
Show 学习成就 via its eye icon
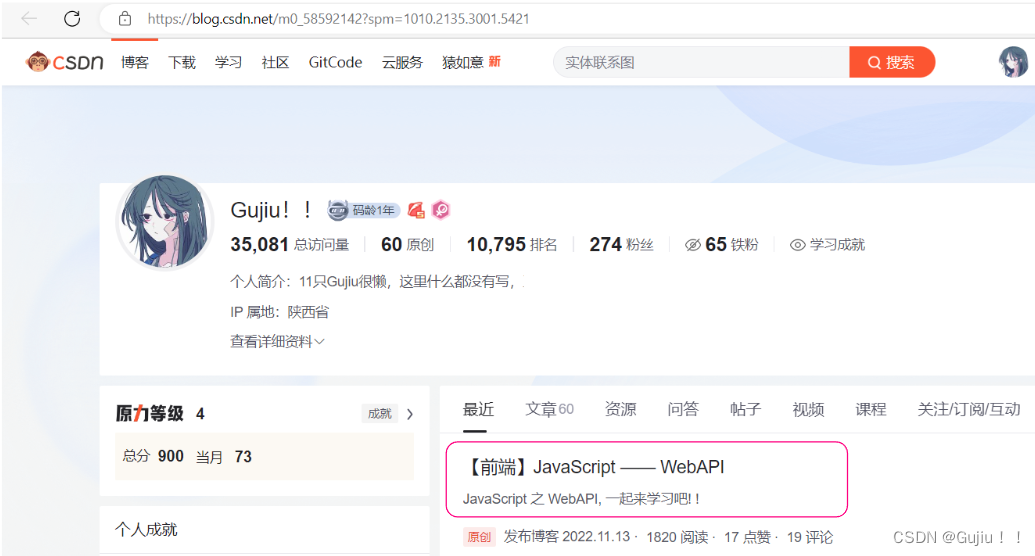[797, 245]
